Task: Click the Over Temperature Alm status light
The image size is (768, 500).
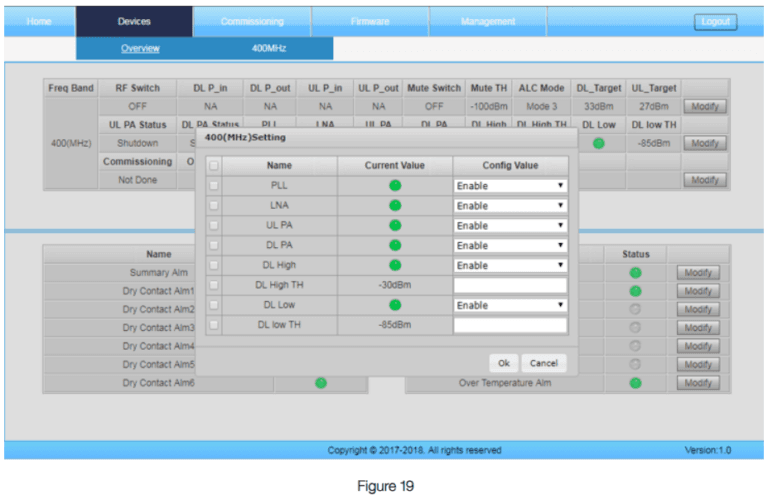Action: [635, 382]
